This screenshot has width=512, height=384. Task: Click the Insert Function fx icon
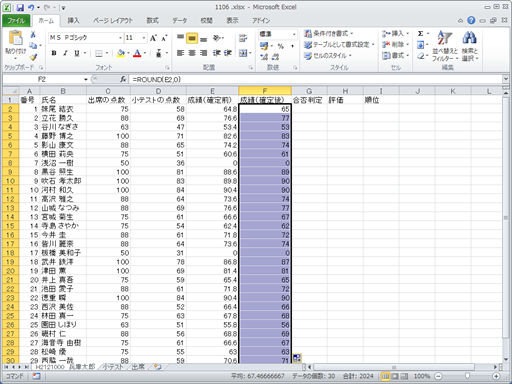123,79
